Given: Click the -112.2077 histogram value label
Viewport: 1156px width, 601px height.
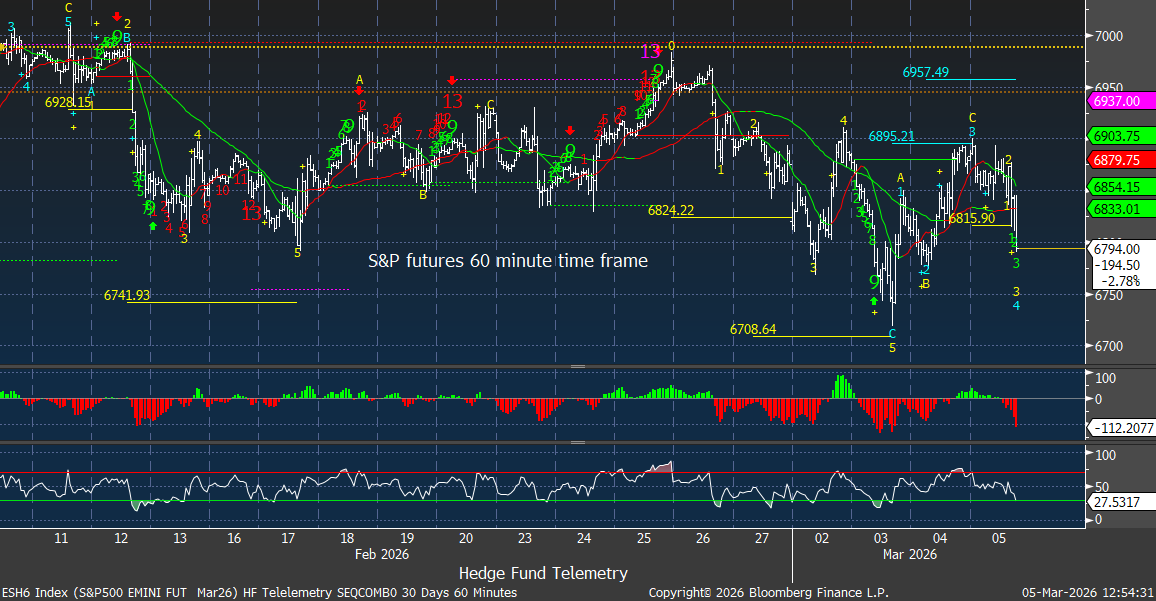Looking at the screenshot, I should point(1124,428).
